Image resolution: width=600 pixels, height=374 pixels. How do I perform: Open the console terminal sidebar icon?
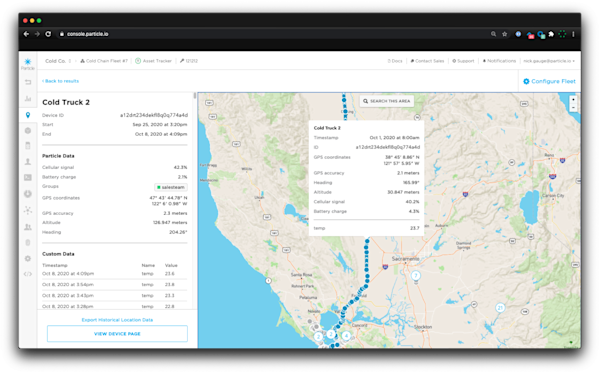coord(28,177)
